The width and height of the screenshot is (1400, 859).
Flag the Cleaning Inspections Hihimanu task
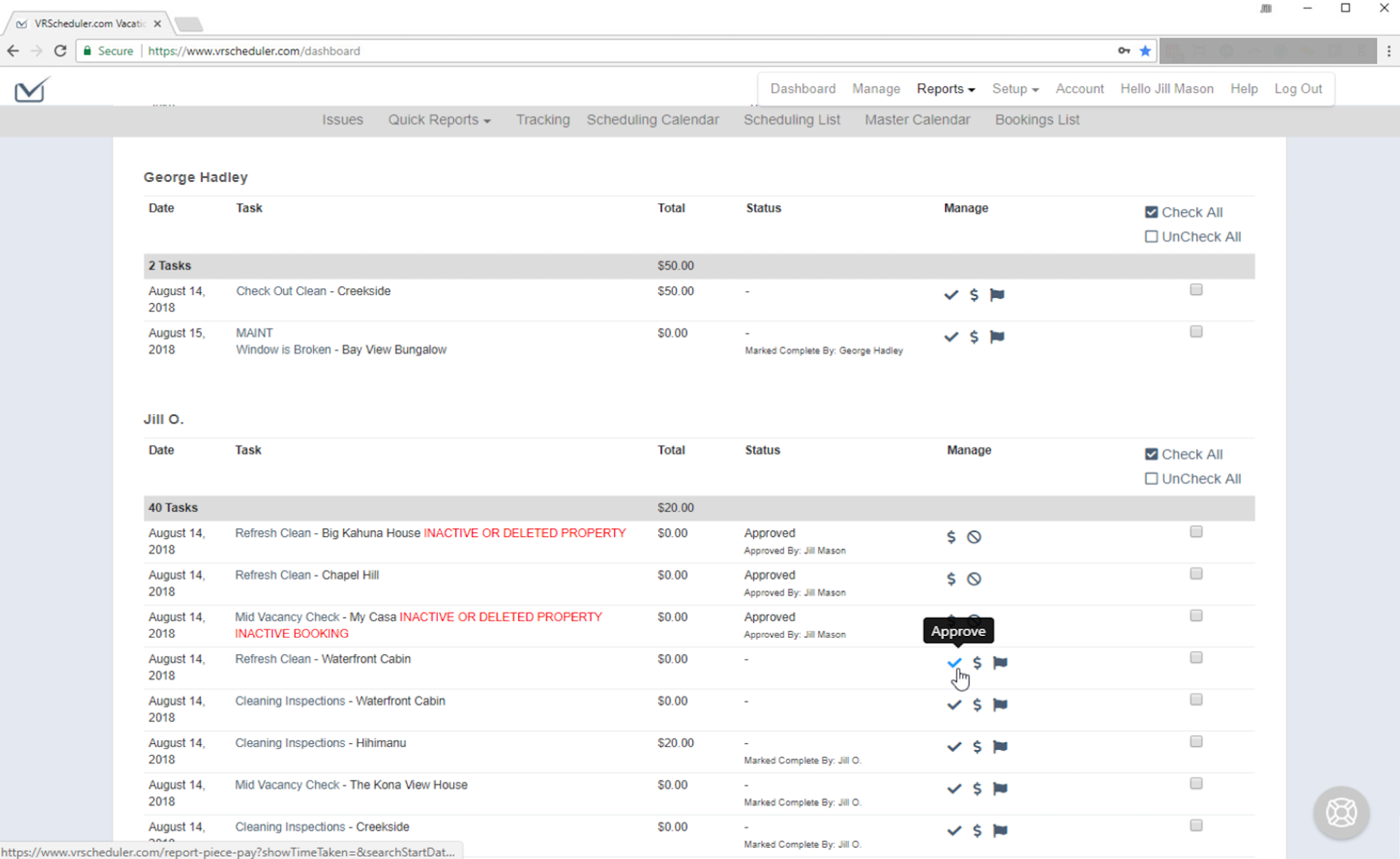(x=1000, y=747)
